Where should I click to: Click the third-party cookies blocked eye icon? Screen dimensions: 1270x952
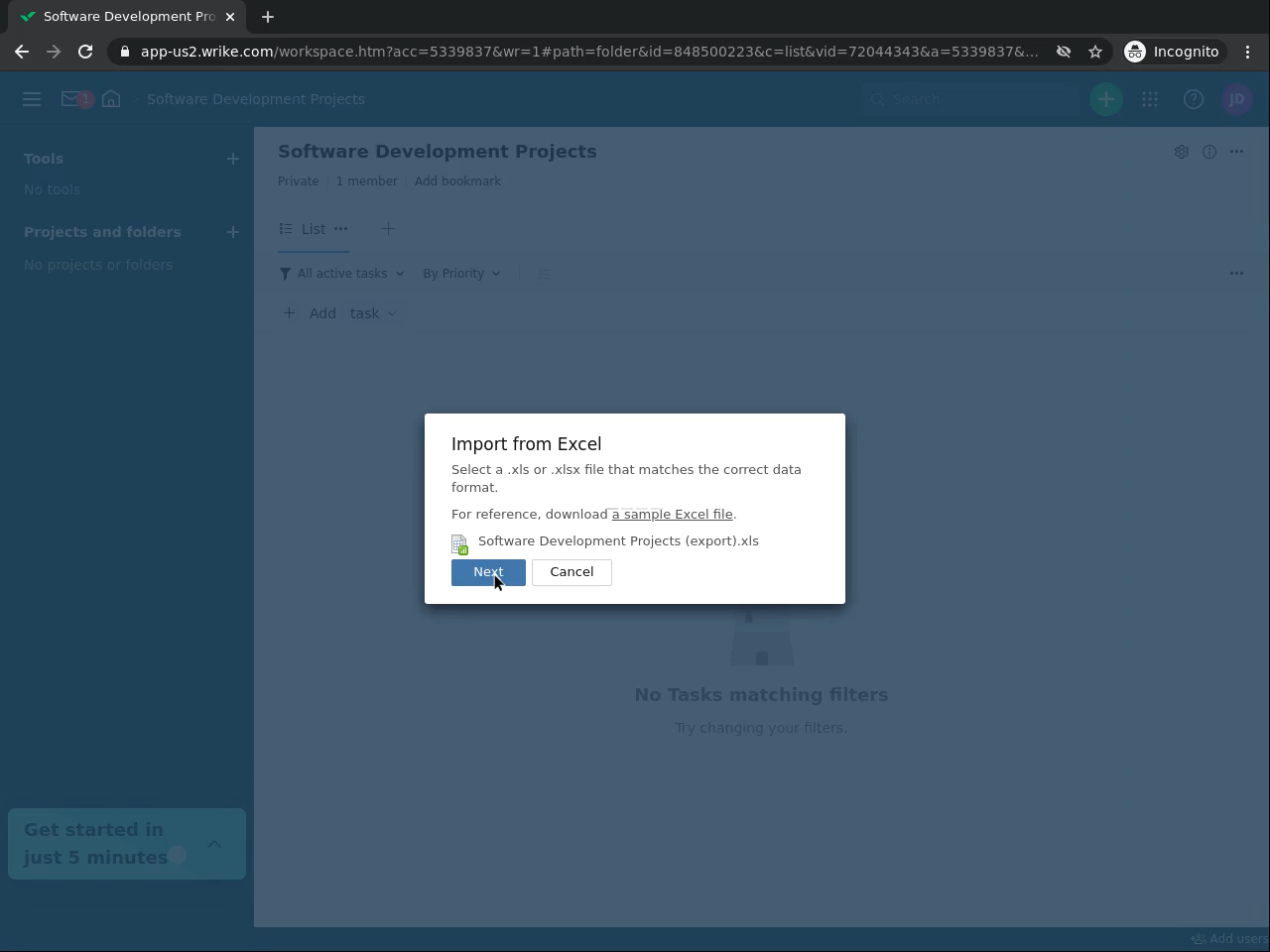[1064, 52]
